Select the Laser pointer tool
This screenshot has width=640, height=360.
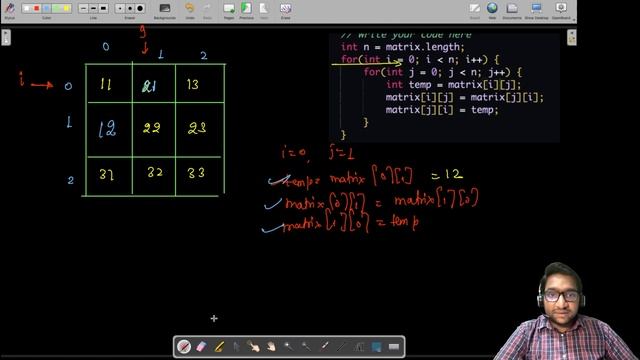(324, 347)
